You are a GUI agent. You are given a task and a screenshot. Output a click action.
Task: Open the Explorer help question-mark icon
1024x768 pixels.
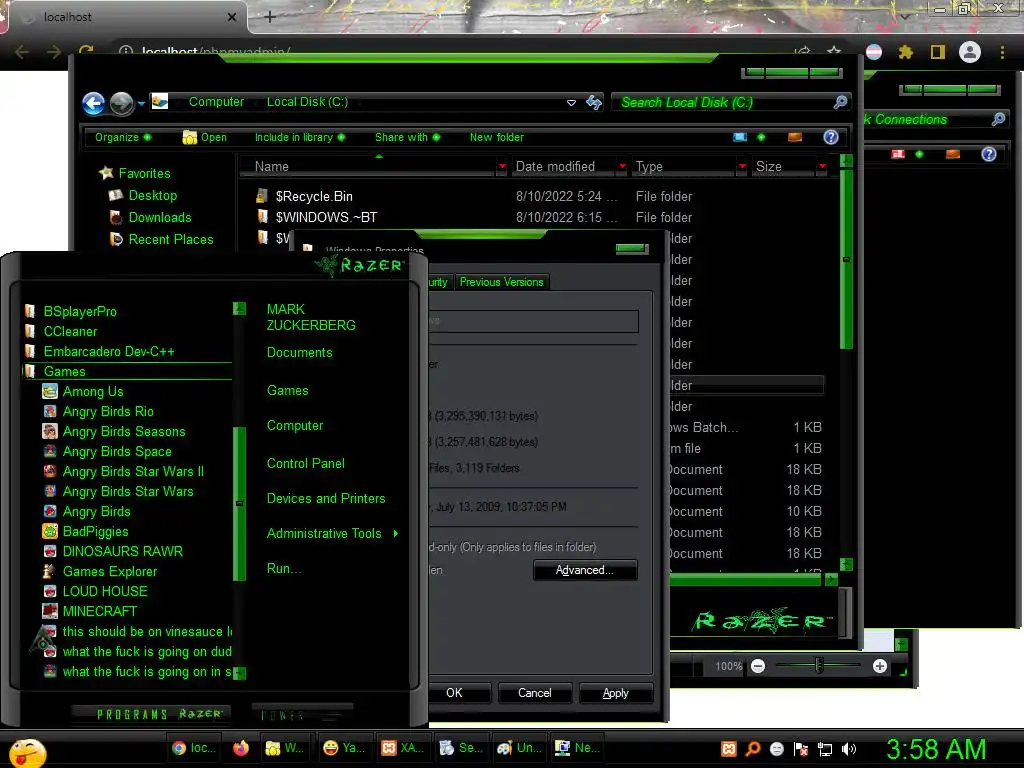[831, 137]
